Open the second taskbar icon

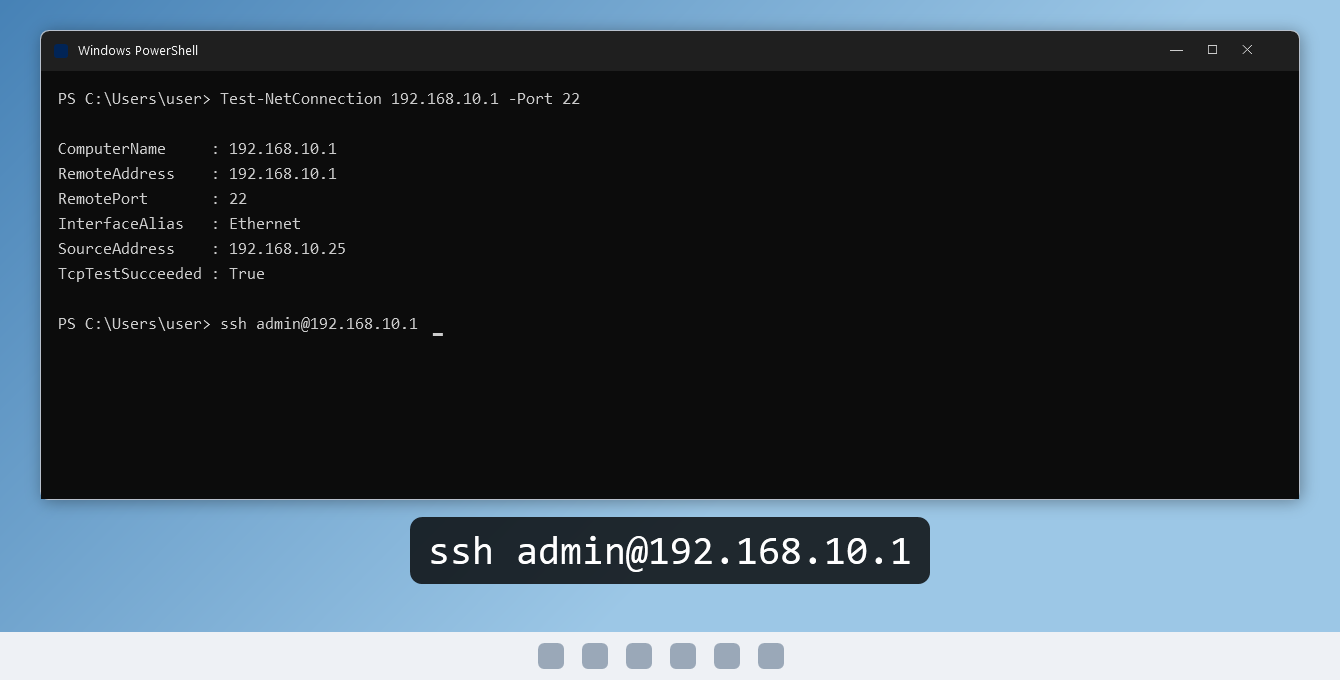pos(595,656)
